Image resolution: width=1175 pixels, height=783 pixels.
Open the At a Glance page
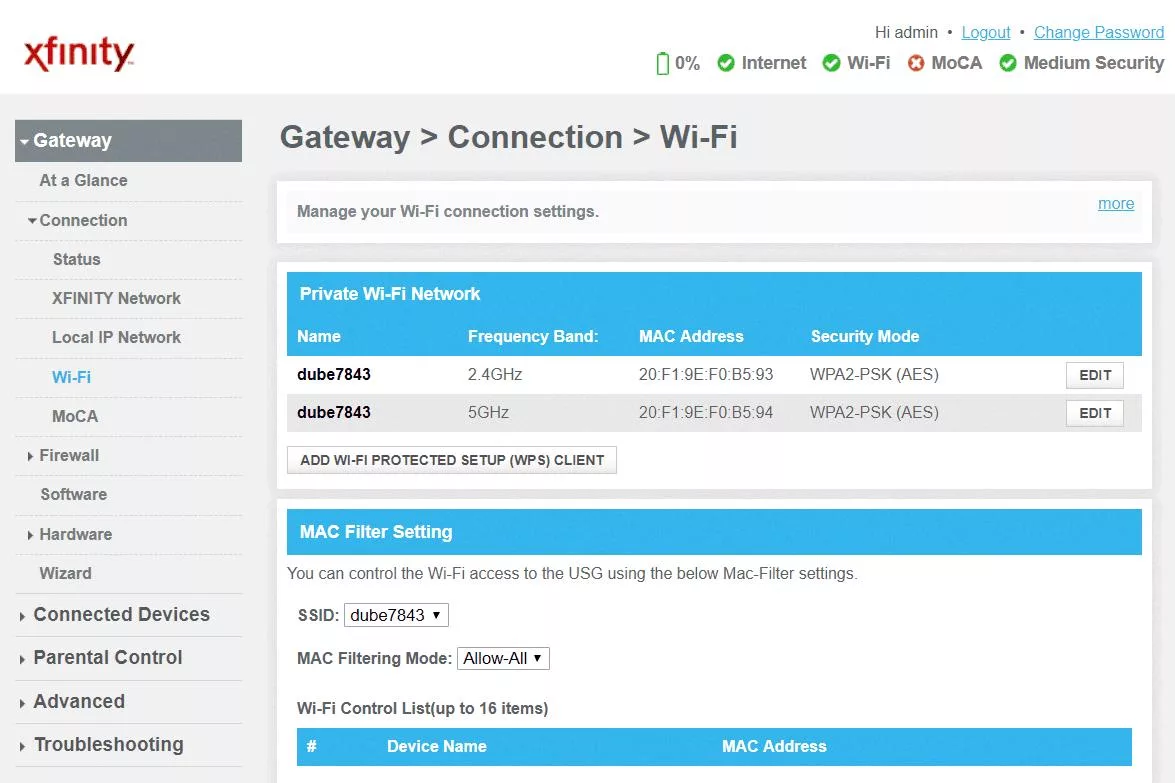pyautogui.click(x=83, y=180)
